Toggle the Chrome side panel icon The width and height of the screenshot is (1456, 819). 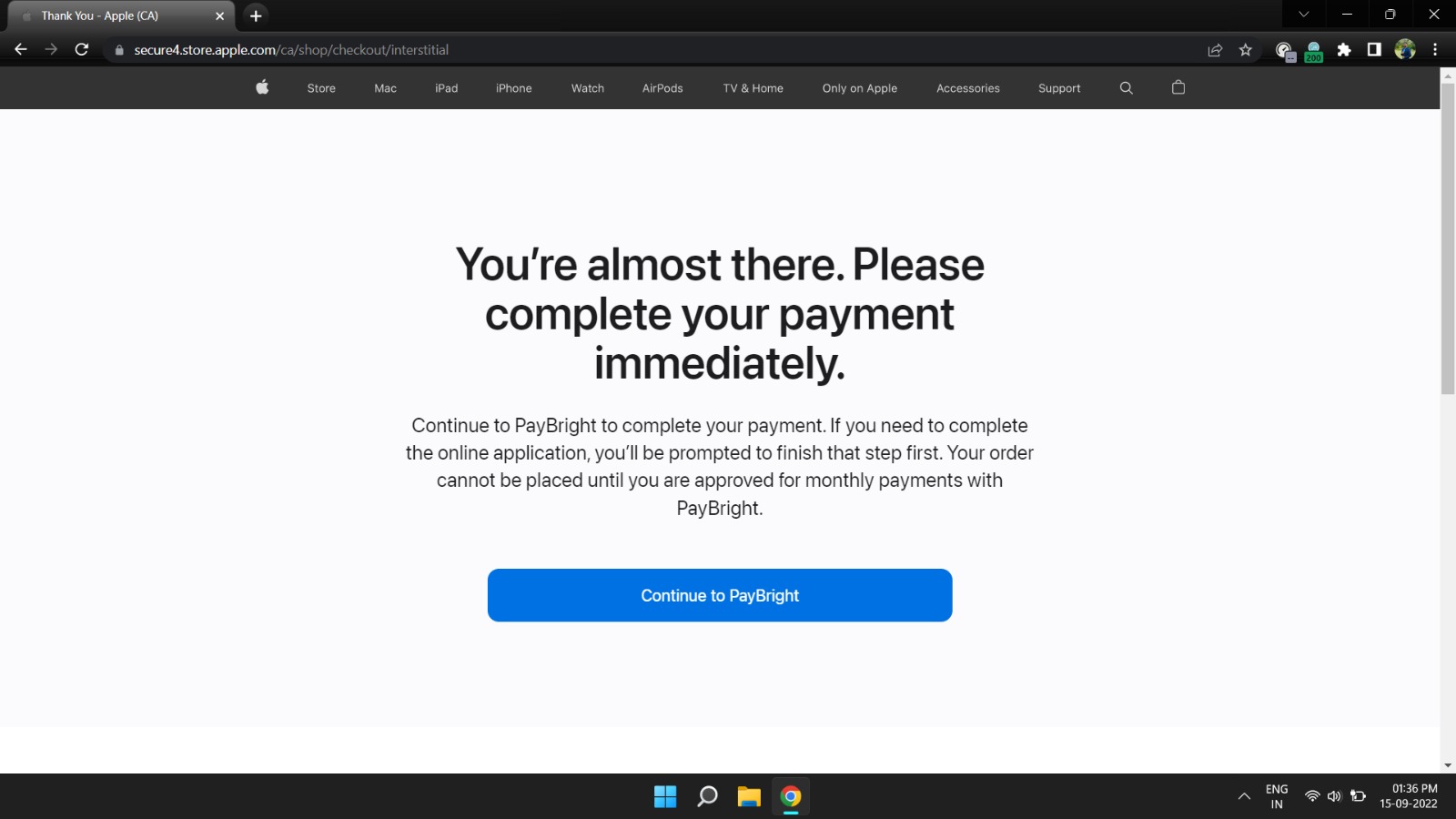point(1374,50)
